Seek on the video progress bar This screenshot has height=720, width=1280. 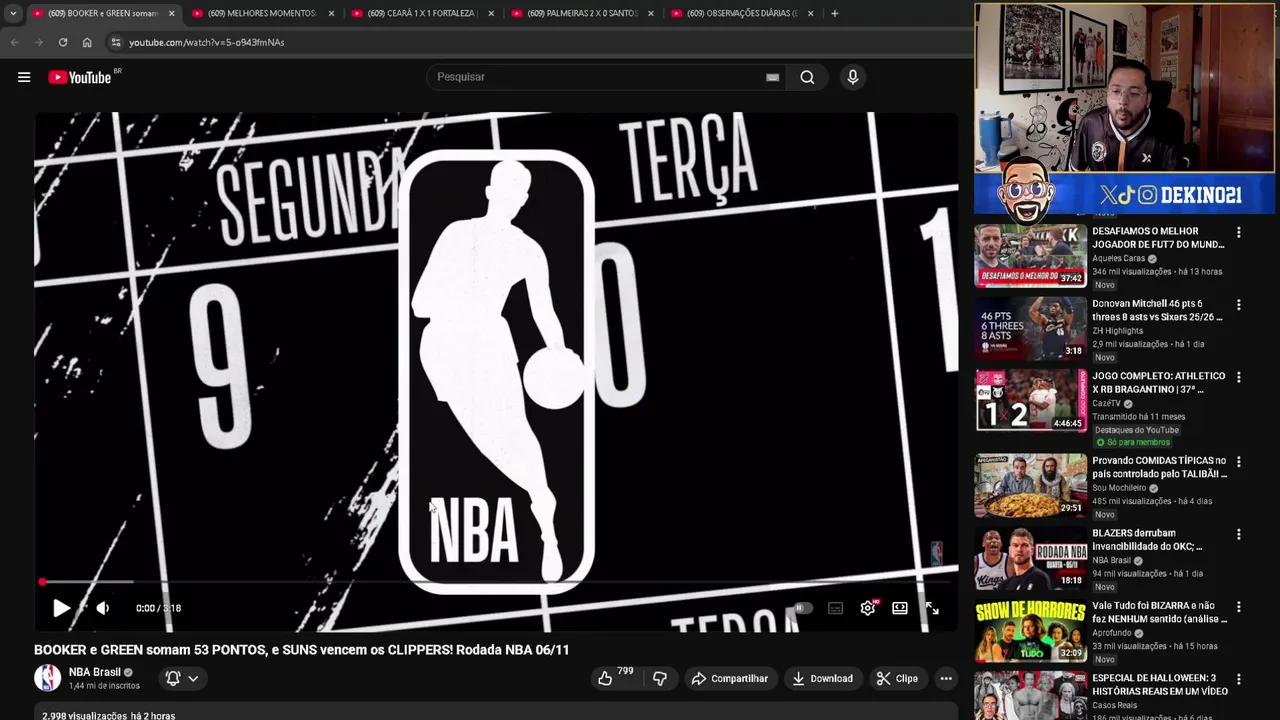tap(496, 581)
